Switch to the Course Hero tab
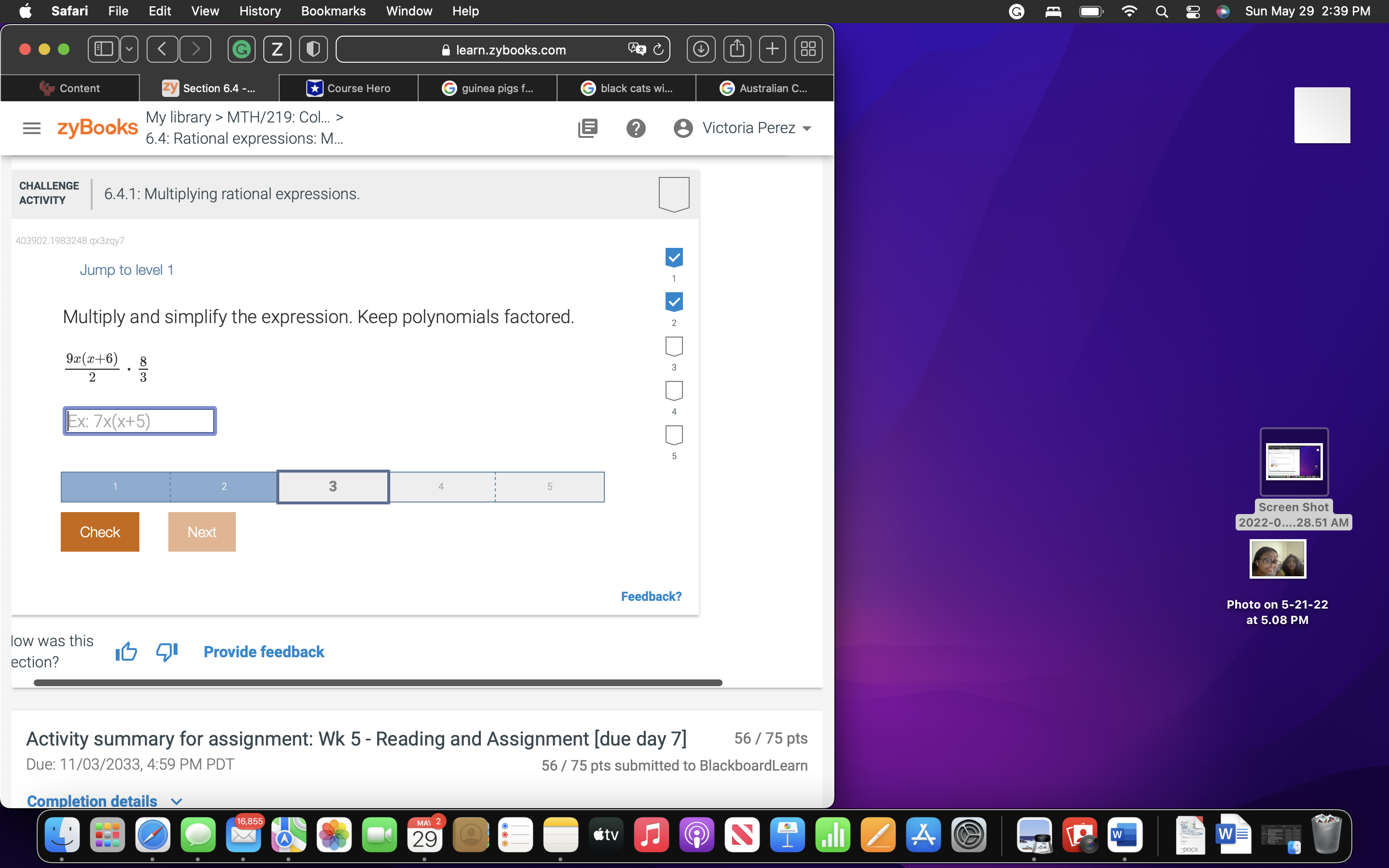1389x868 pixels. (349, 88)
